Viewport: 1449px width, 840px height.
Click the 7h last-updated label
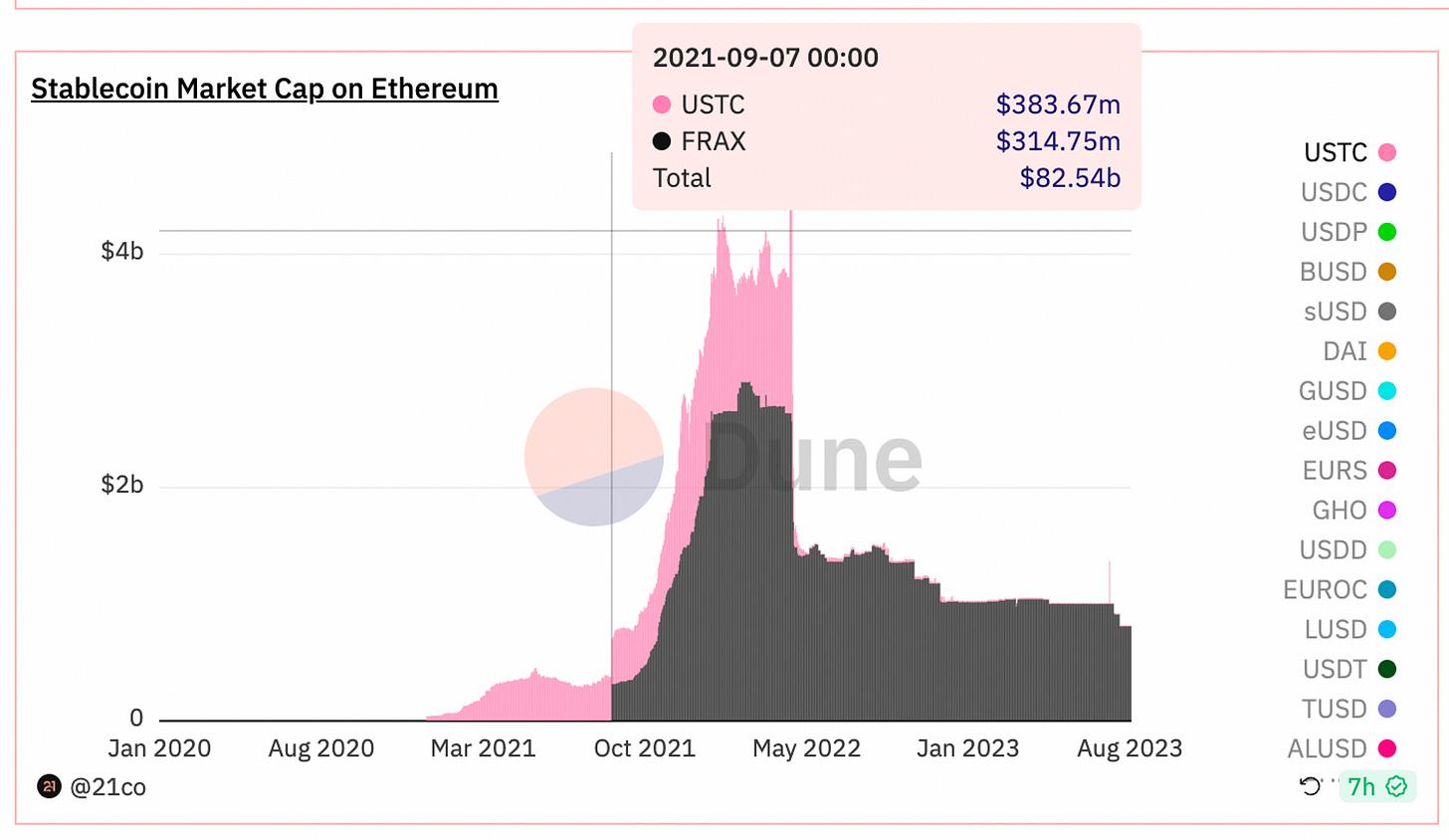pos(1360,786)
